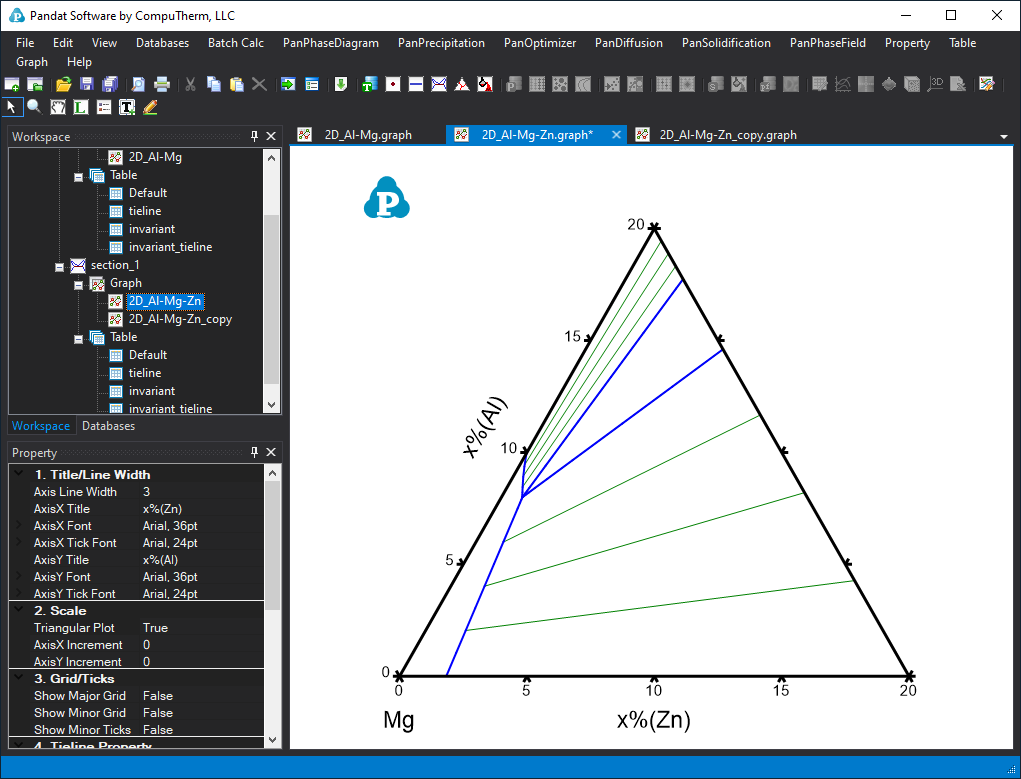Click the point calculation icon
The image size is (1021, 779).
tap(393, 84)
